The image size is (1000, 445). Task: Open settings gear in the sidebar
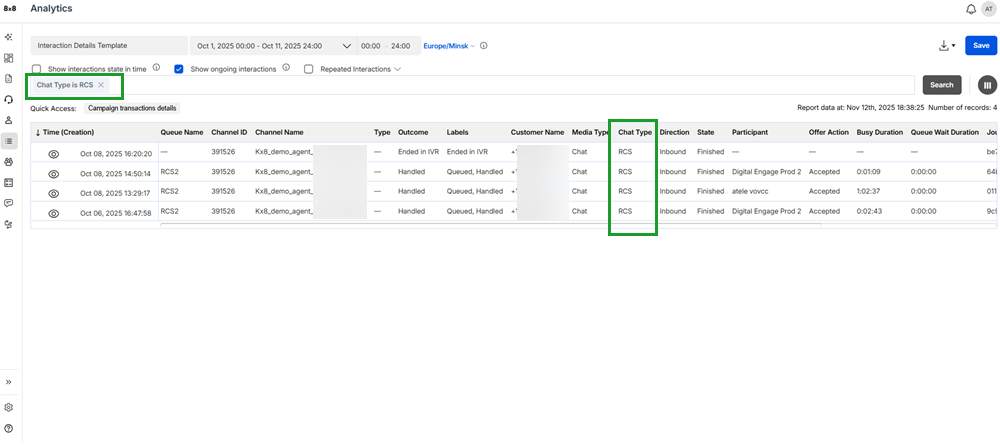(9, 408)
